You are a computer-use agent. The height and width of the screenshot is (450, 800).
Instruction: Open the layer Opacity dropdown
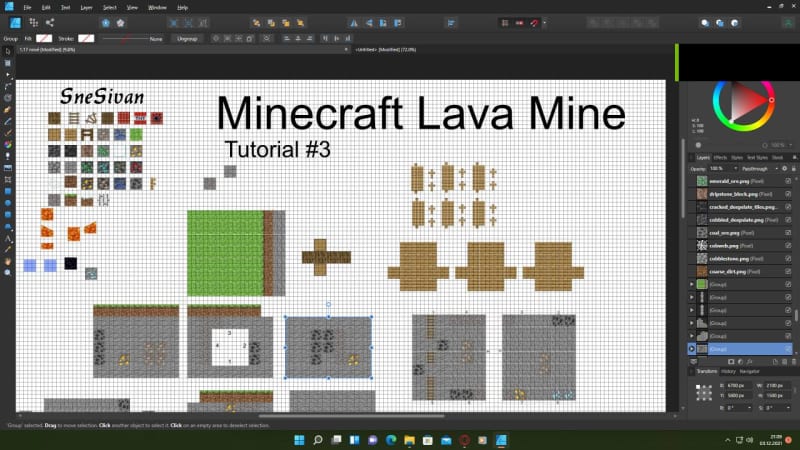pyautogui.click(x=736, y=168)
